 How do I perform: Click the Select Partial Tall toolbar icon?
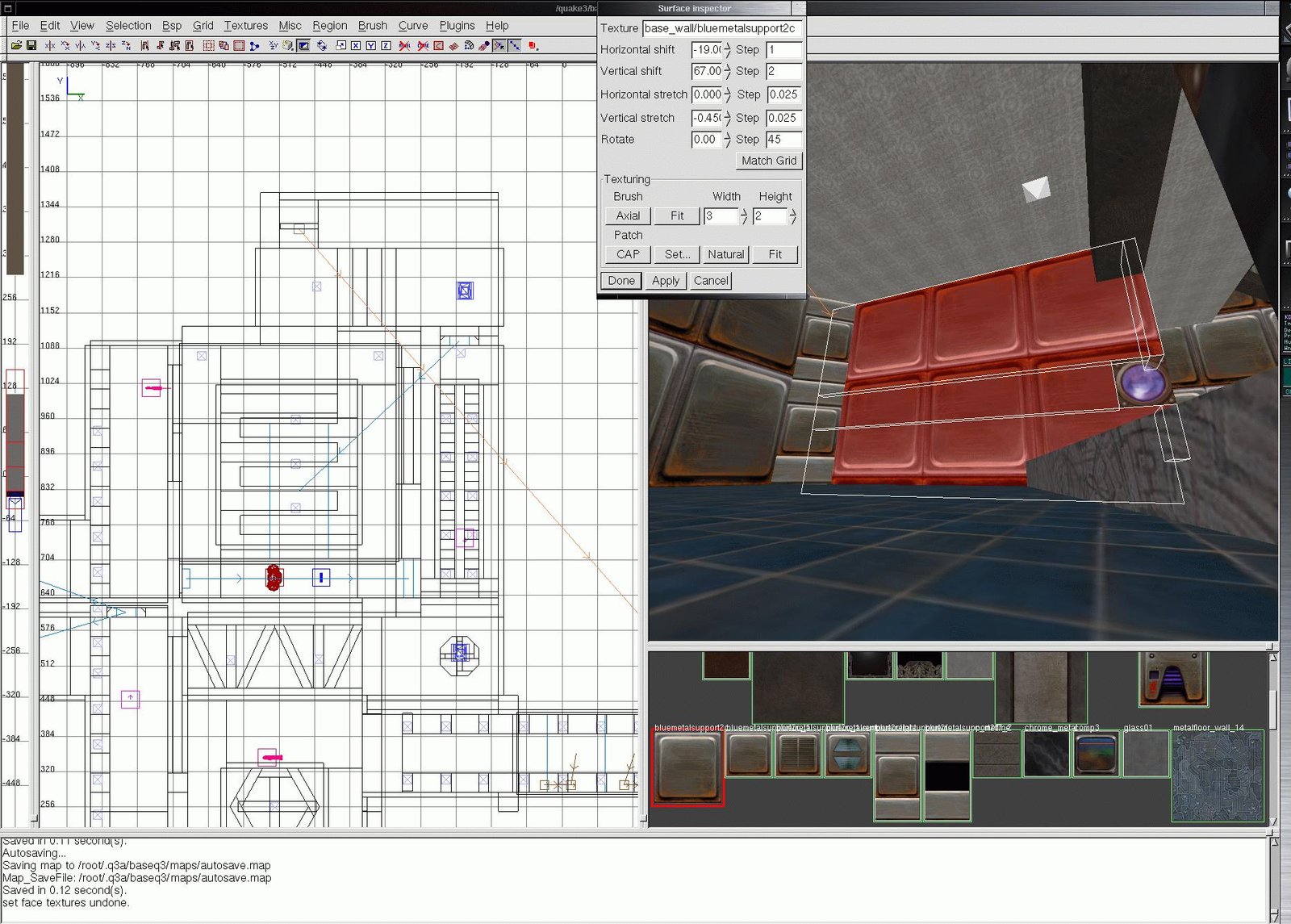pyautogui.click(x=174, y=45)
